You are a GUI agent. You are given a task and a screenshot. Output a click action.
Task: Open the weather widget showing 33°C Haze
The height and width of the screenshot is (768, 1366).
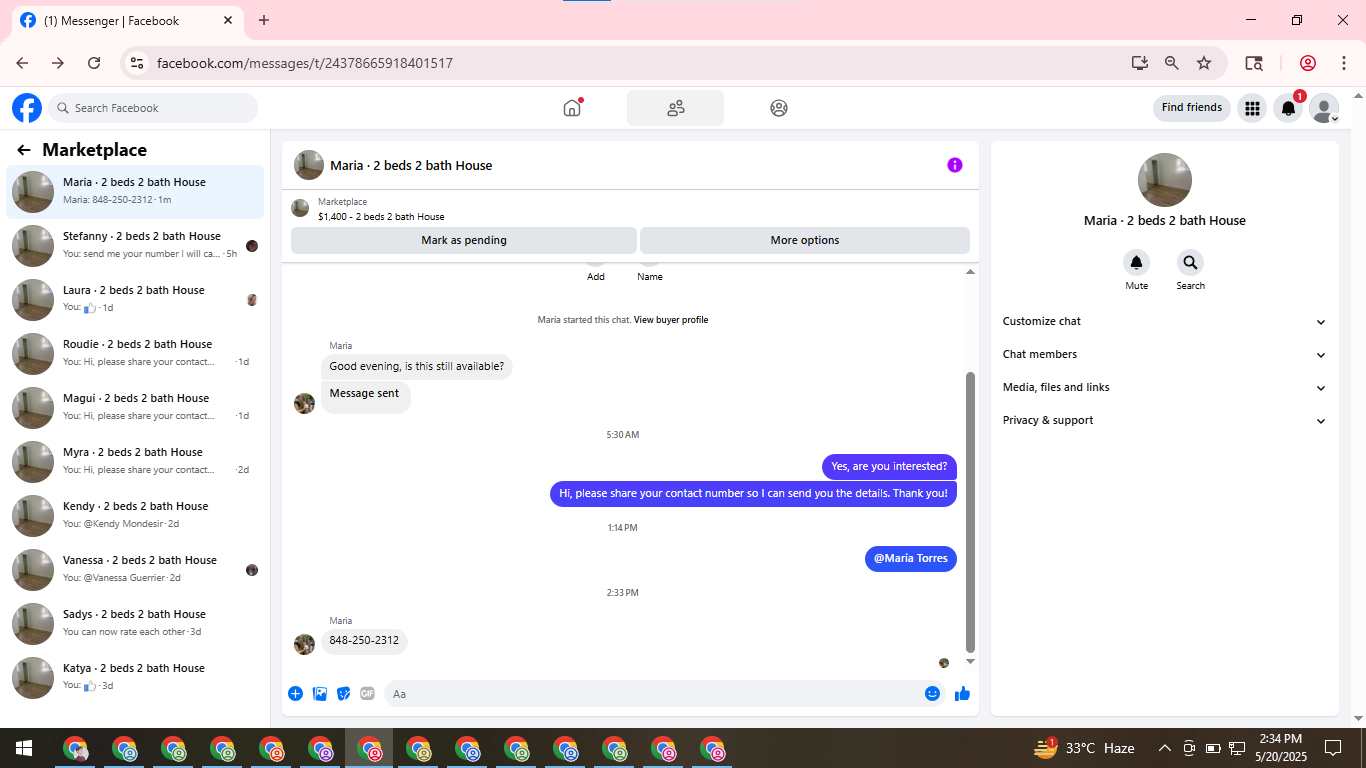1085,748
